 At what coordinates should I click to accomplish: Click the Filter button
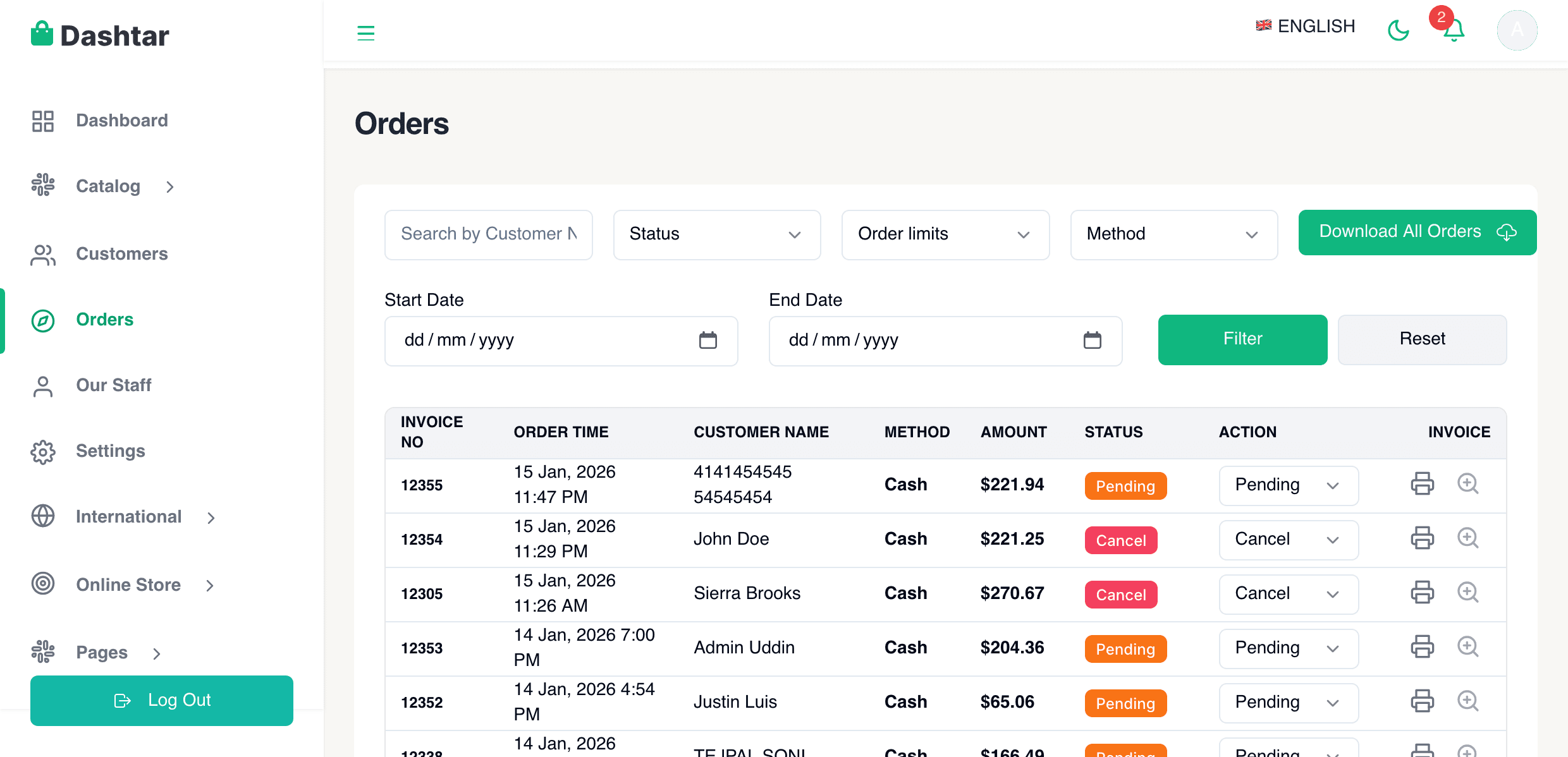1242,339
